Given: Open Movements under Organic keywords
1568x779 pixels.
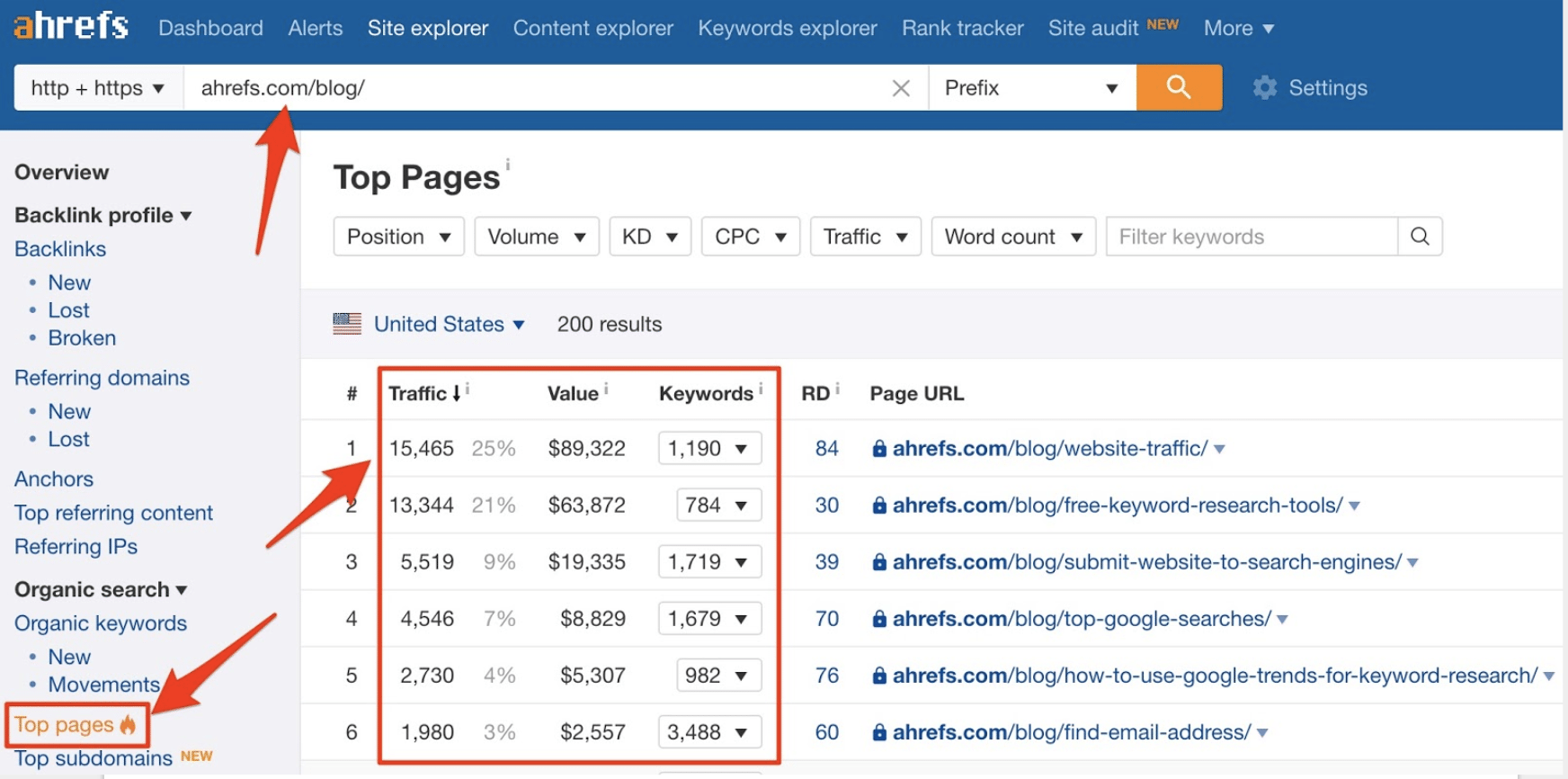Looking at the screenshot, I should click(103, 684).
